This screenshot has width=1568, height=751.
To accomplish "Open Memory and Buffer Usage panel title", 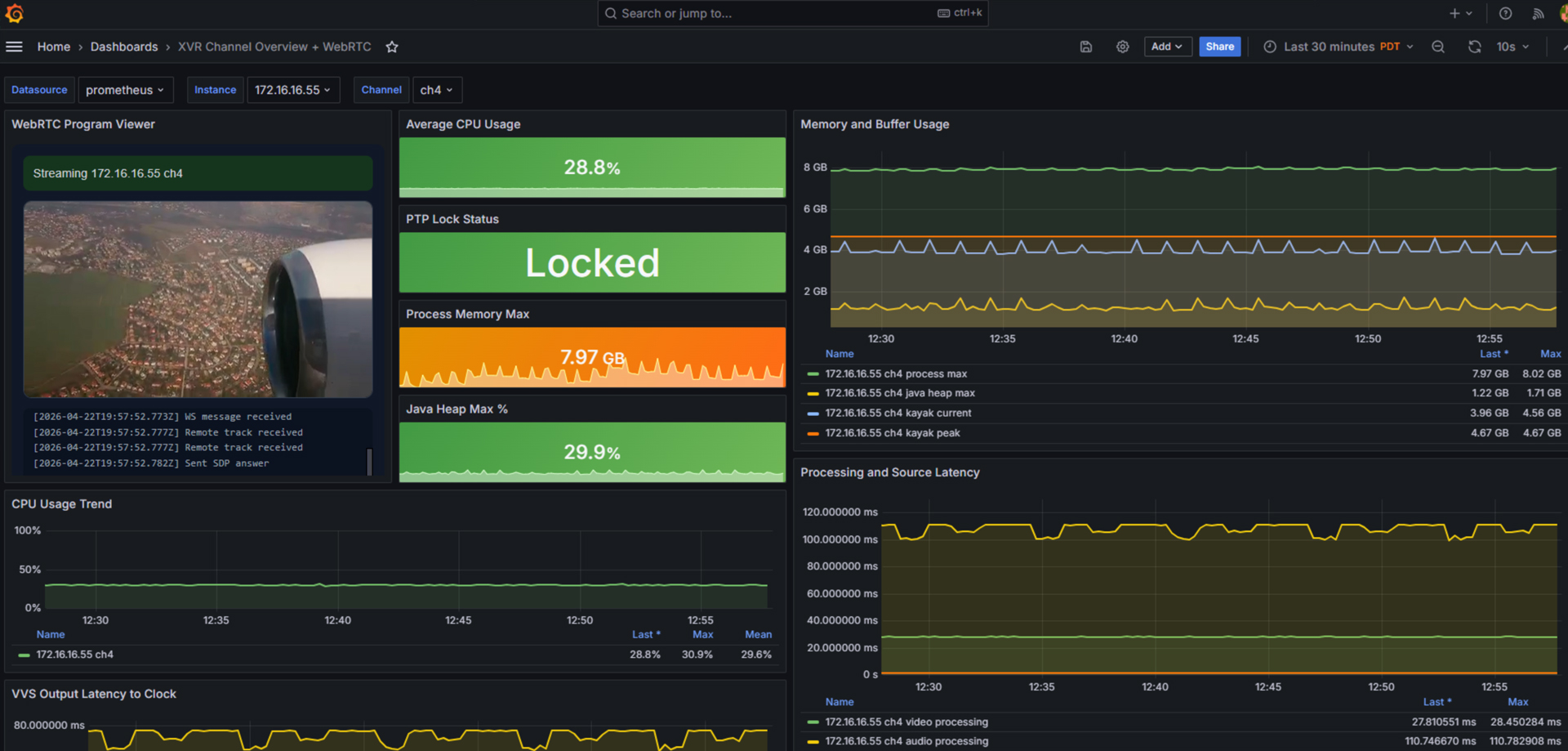I will pos(875,124).
